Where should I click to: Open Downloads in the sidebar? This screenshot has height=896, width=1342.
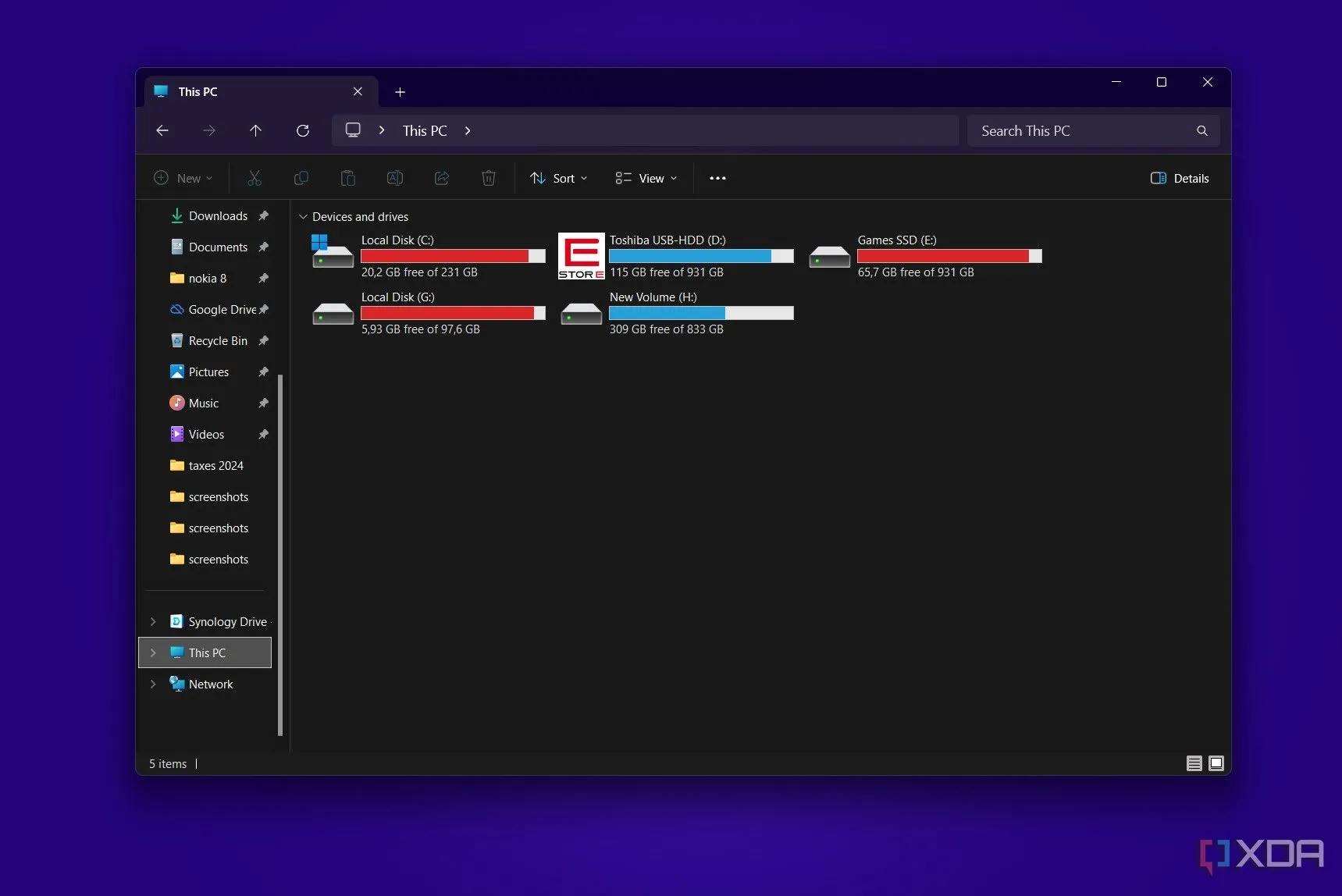(x=218, y=215)
